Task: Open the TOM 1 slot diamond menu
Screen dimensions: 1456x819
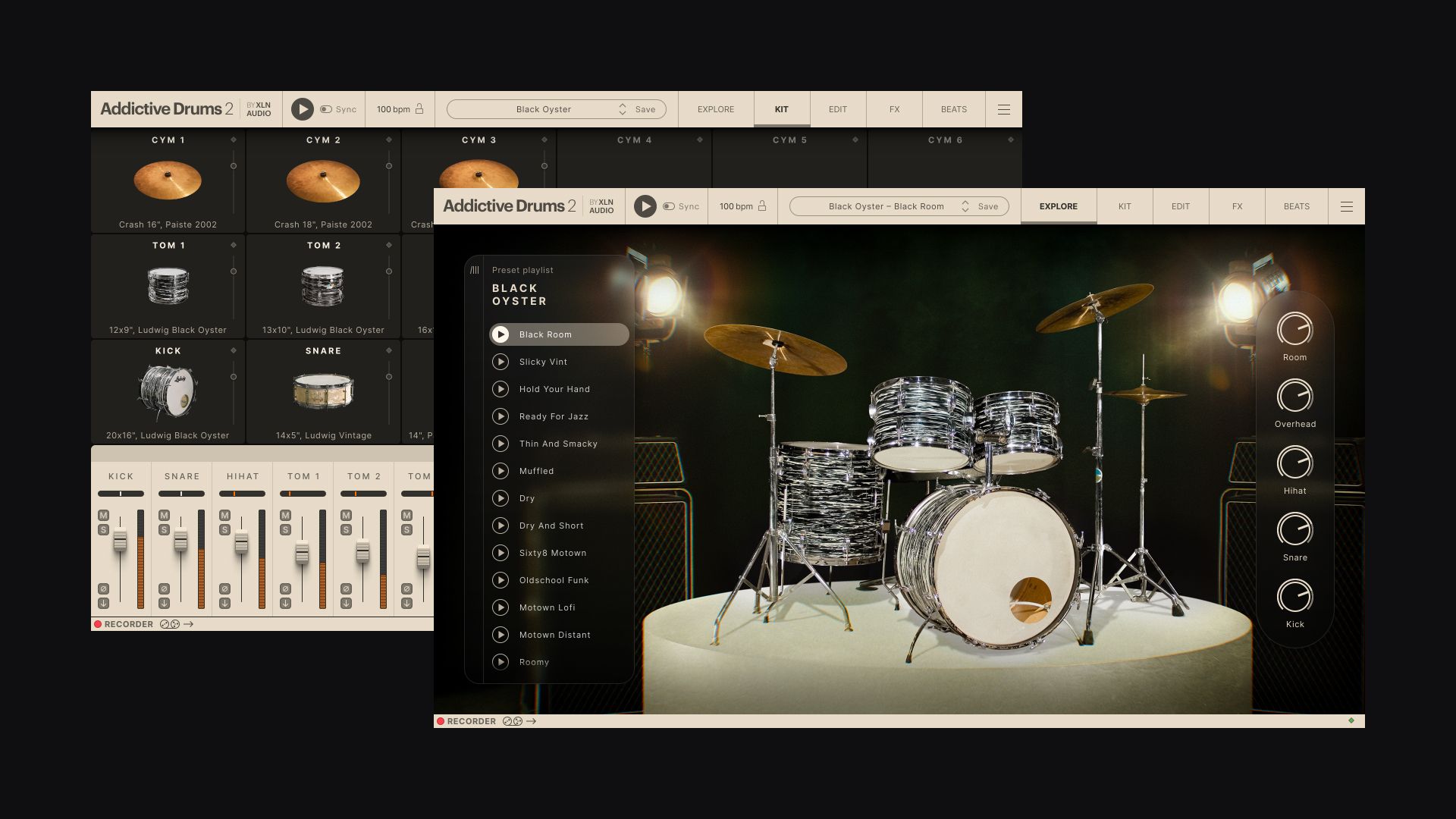Action: click(234, 245)
